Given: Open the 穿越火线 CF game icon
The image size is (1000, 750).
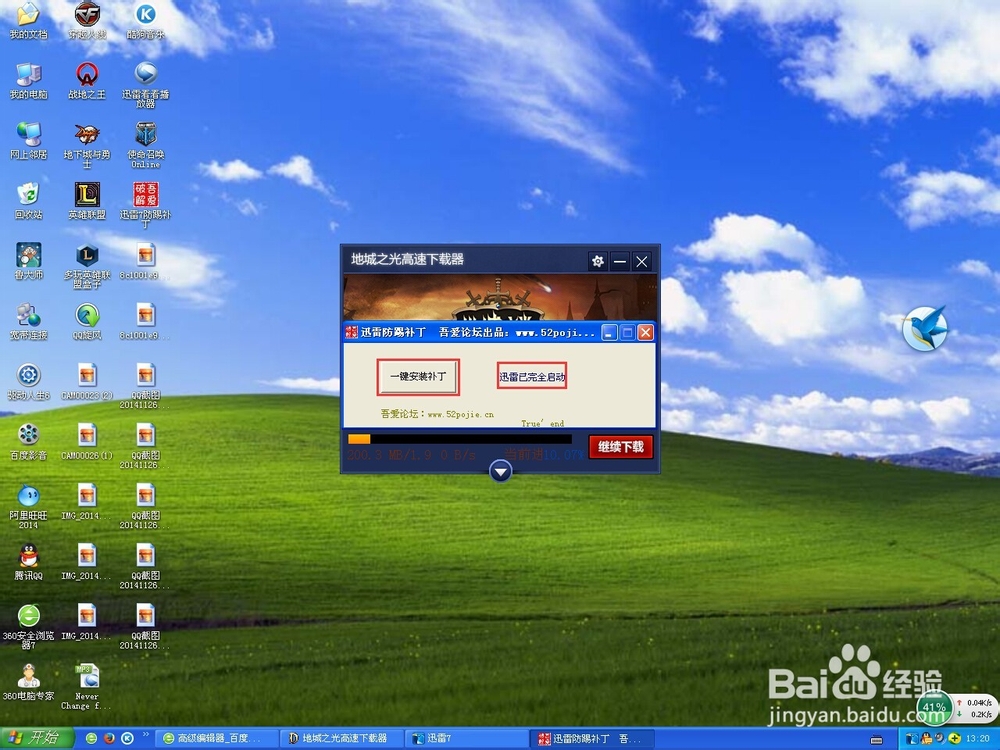Looking at the screenshot, I should [87, 20].
